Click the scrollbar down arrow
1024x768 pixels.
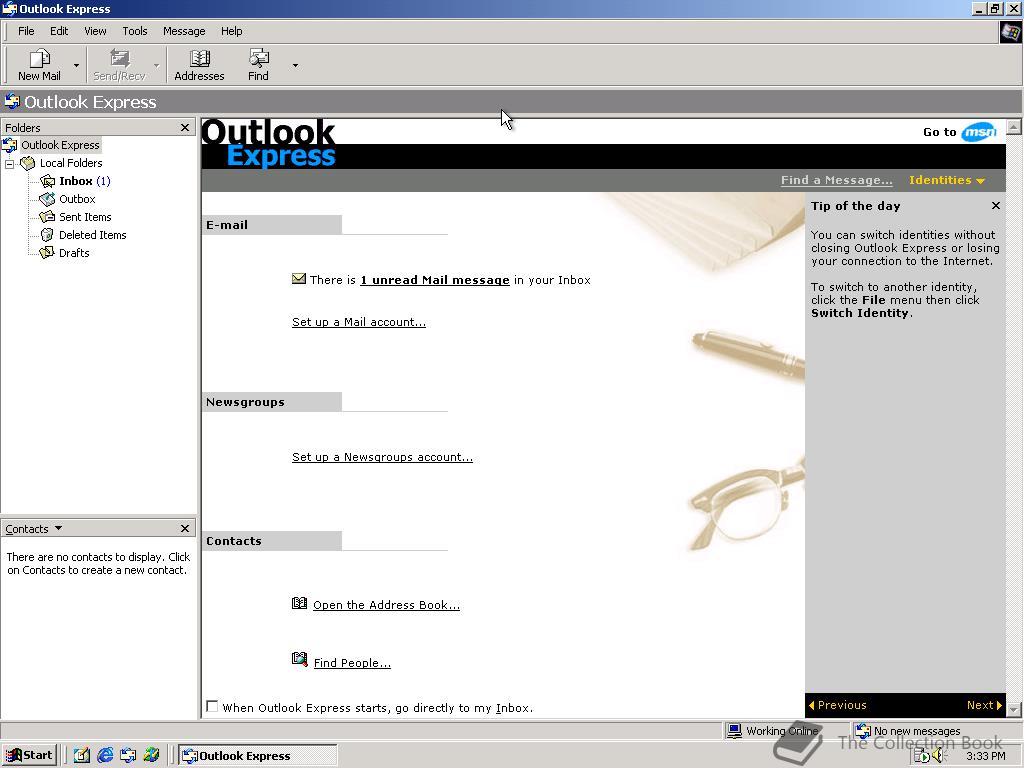pyautogui.click(x=1014, y=709)
